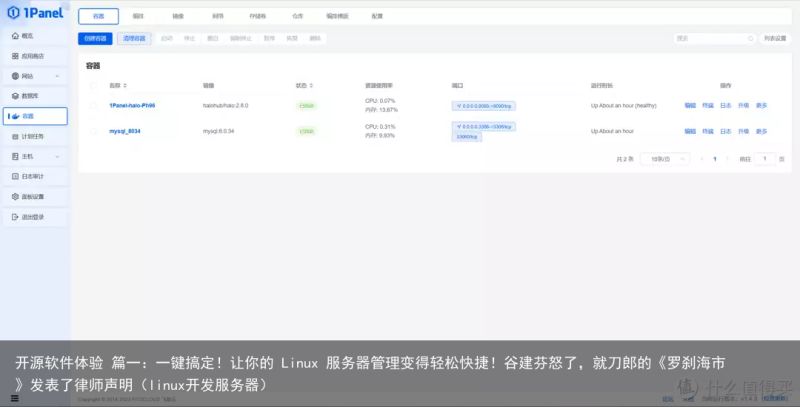Screen dimensions: 800x407
Task: Open the 10条/页 page size dropdown
Action: pos(665,159)
